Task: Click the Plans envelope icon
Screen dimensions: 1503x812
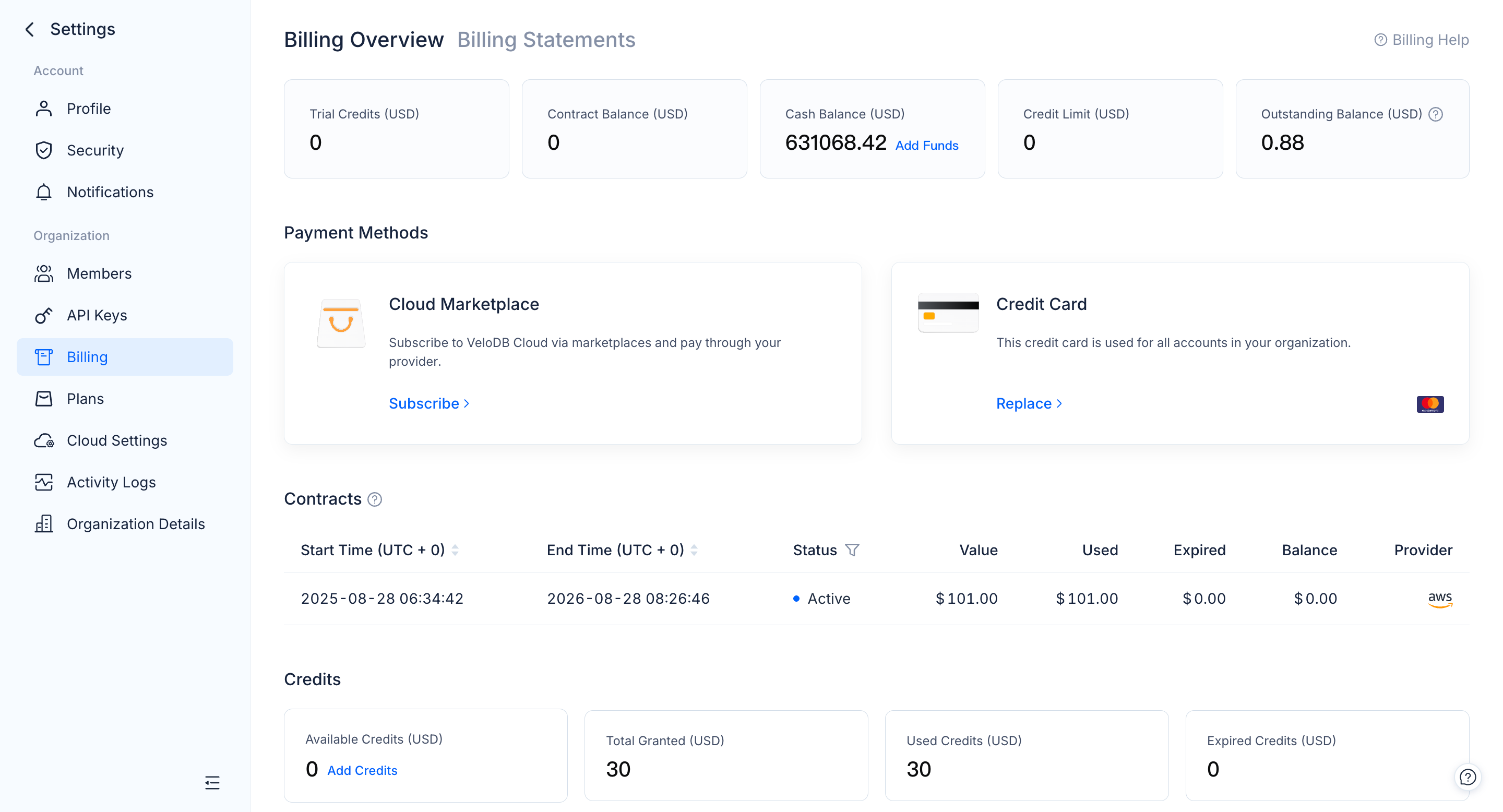Action: point(44,398)
